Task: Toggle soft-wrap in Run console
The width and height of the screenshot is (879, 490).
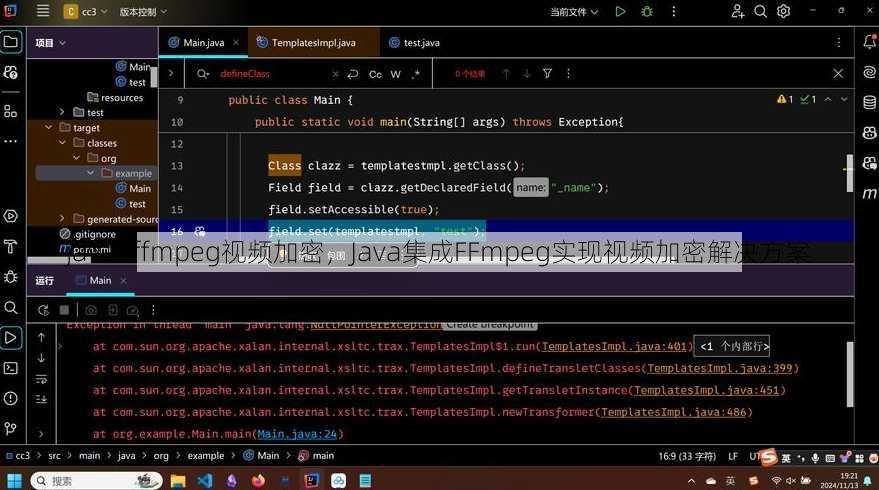Action: coord(41,379)
